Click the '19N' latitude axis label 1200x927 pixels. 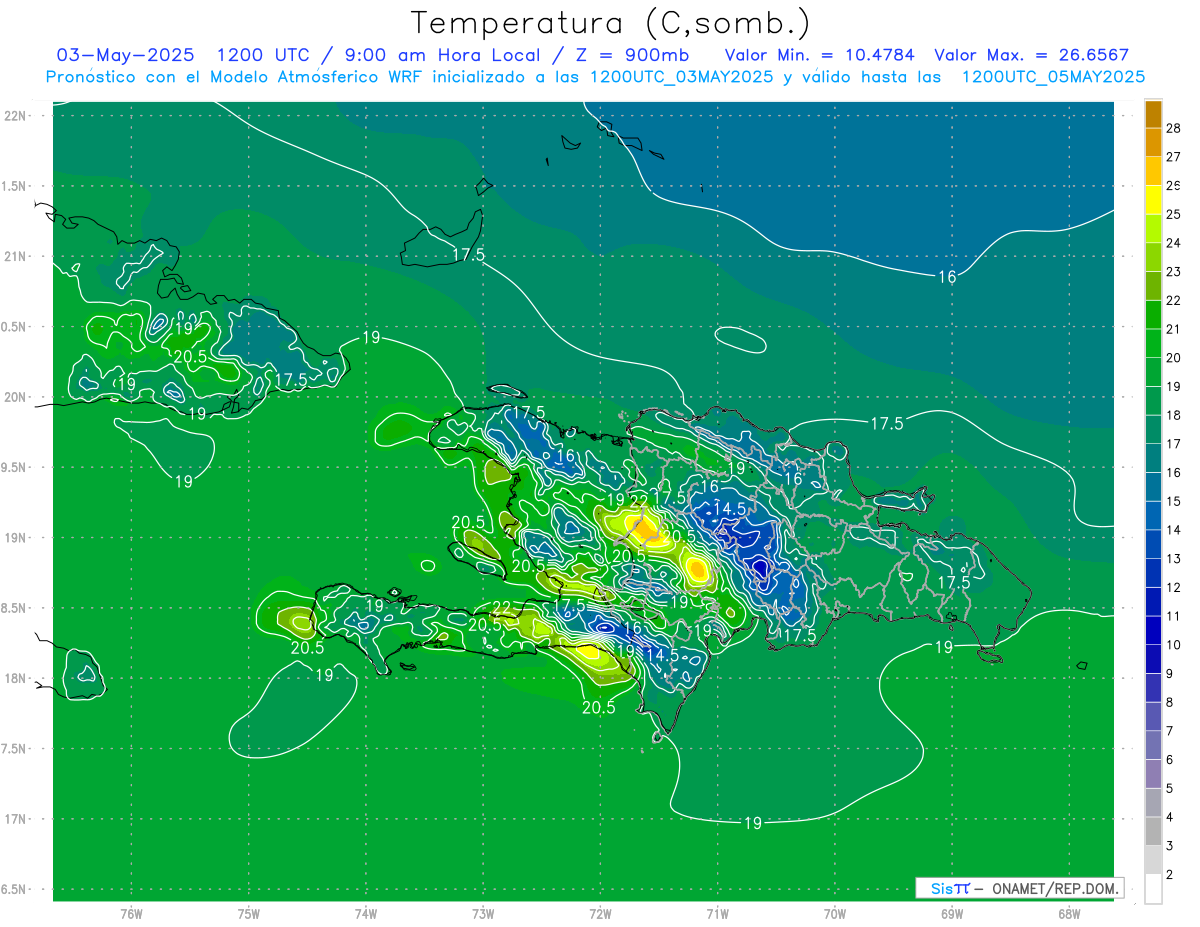coord(15,538)
